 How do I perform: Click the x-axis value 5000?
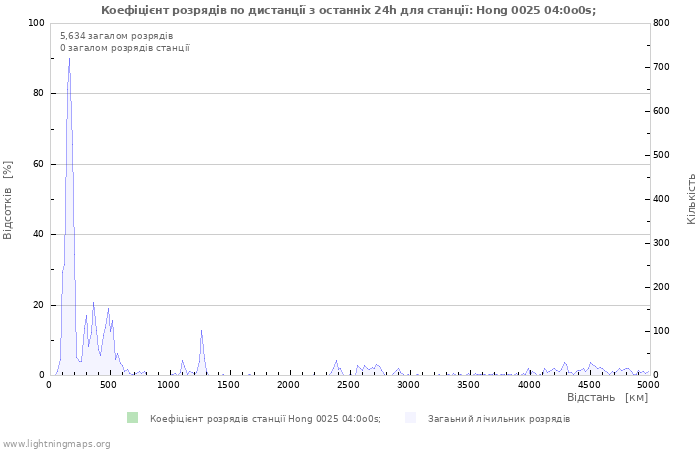click(649, 384)
